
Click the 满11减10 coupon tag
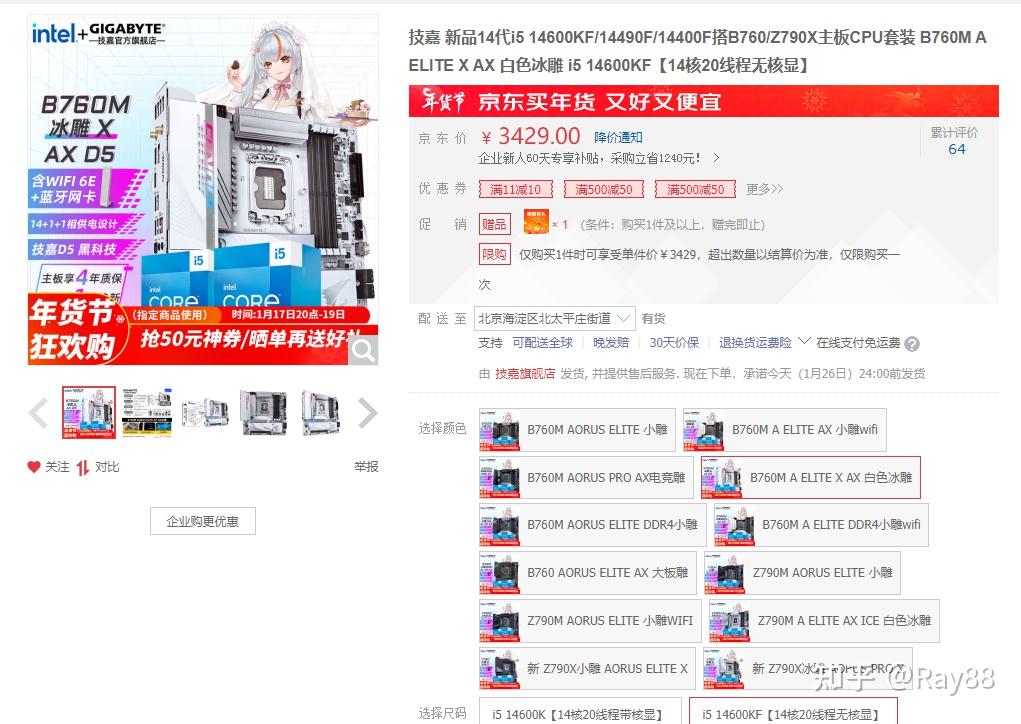pos(514,189)
